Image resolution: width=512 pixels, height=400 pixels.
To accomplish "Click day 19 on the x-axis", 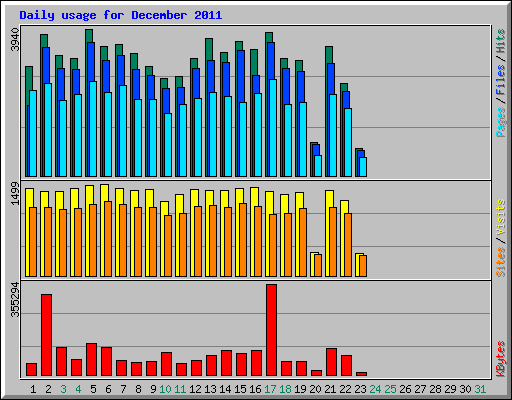I will 300,389.
